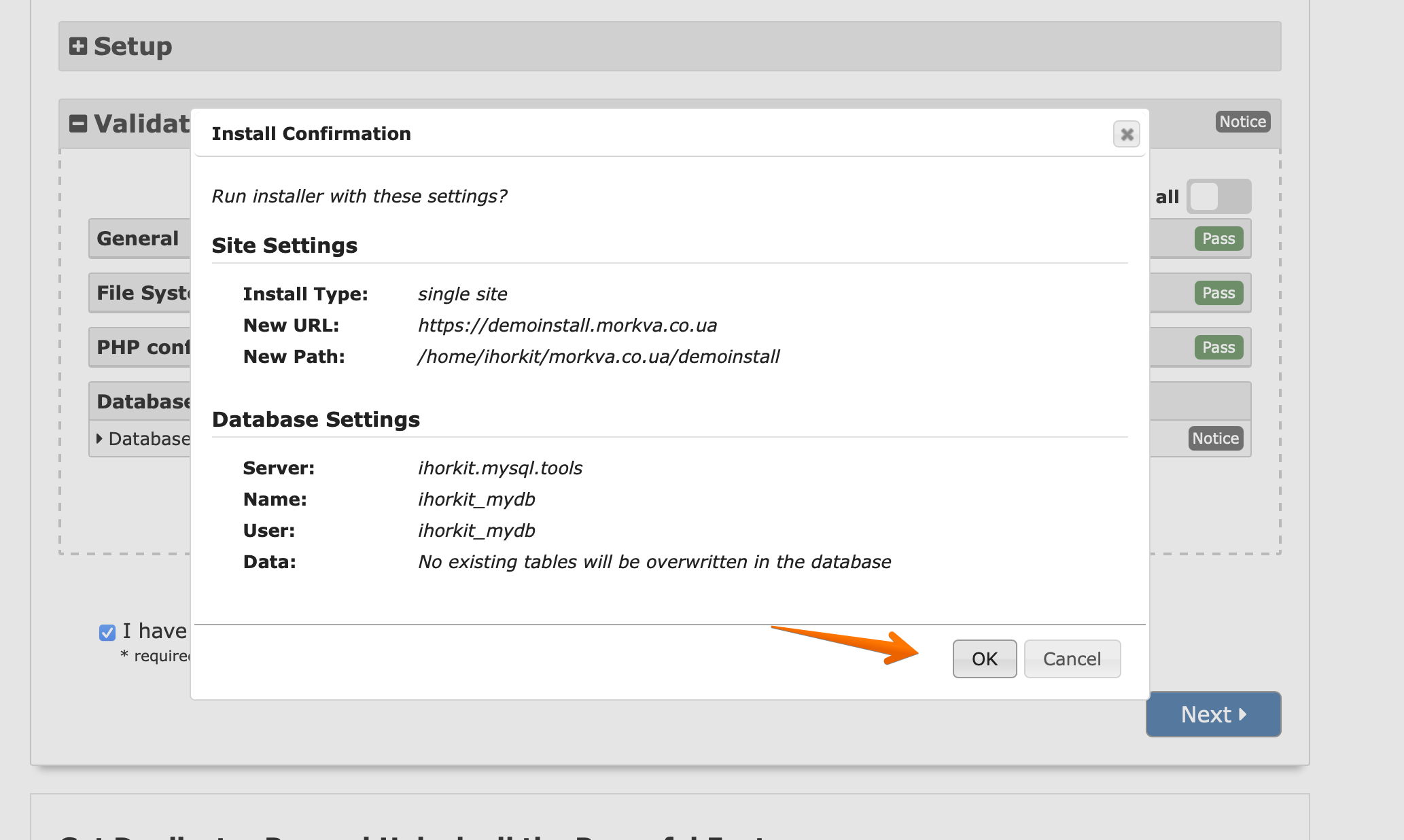The width and height of the screenshot is (1404, 840).
Task: Click the General Pass badge
Action: point(1218,239)
